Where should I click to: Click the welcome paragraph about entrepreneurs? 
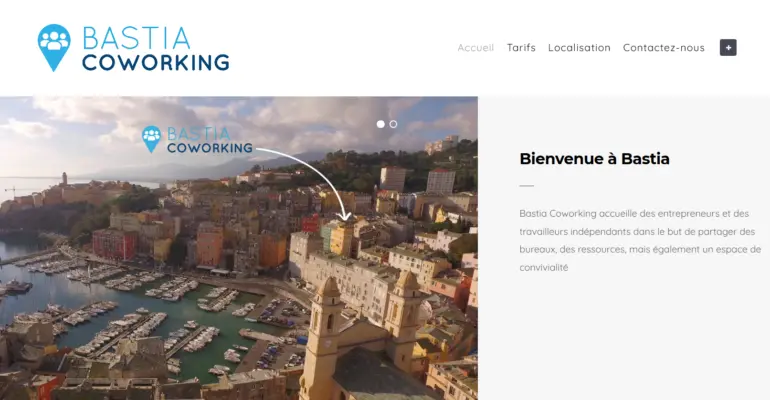[x=640, y=240]
